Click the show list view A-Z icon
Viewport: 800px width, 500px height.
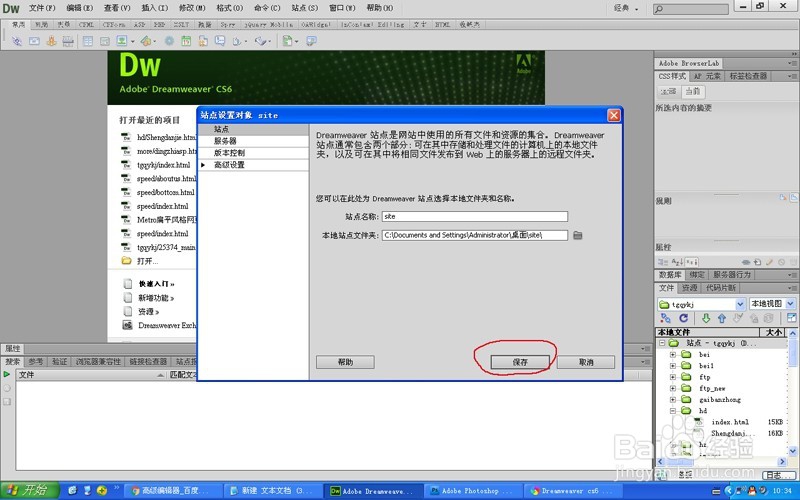(x=677, y=262)
